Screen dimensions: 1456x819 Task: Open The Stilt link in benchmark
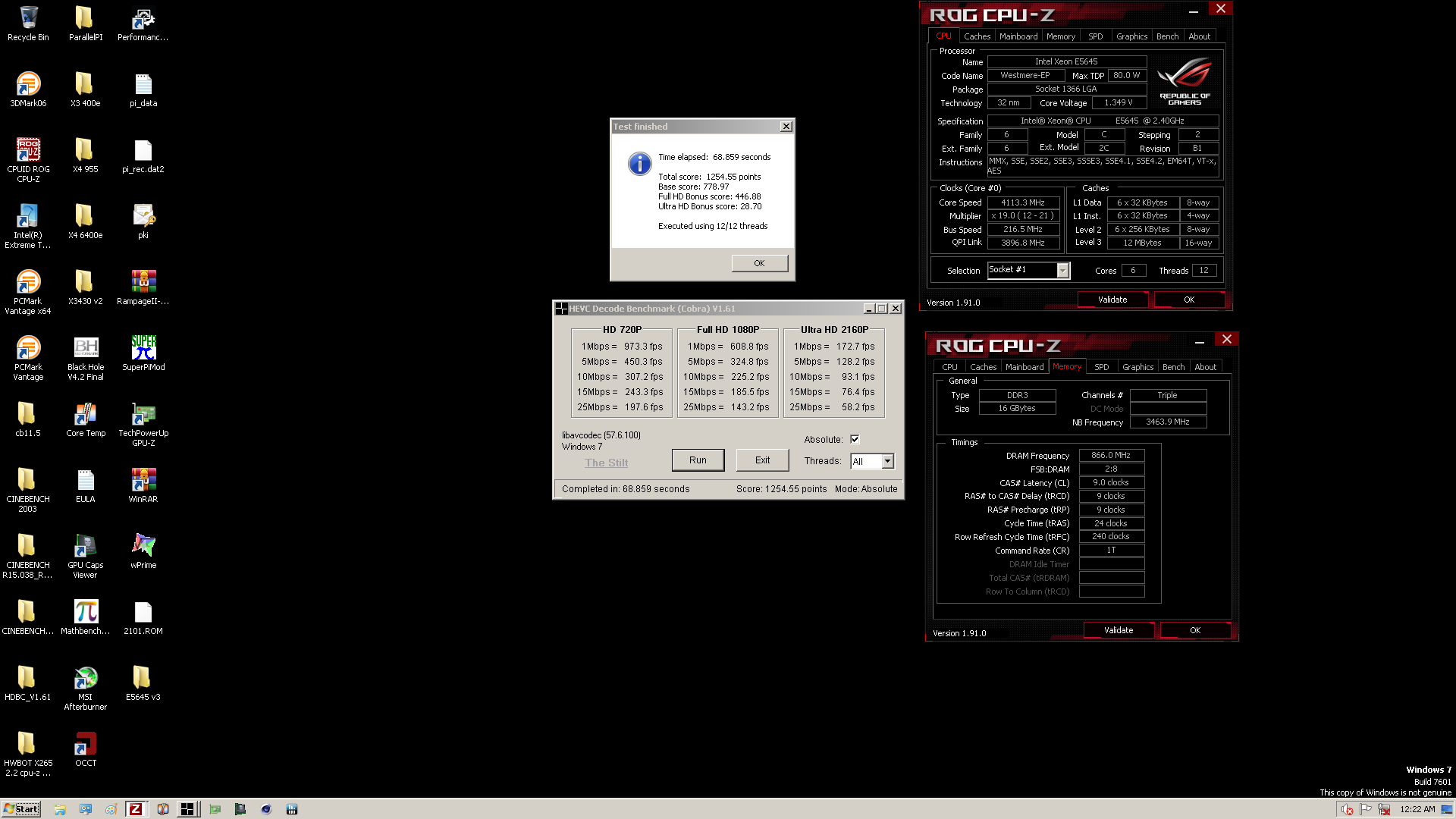606,463
